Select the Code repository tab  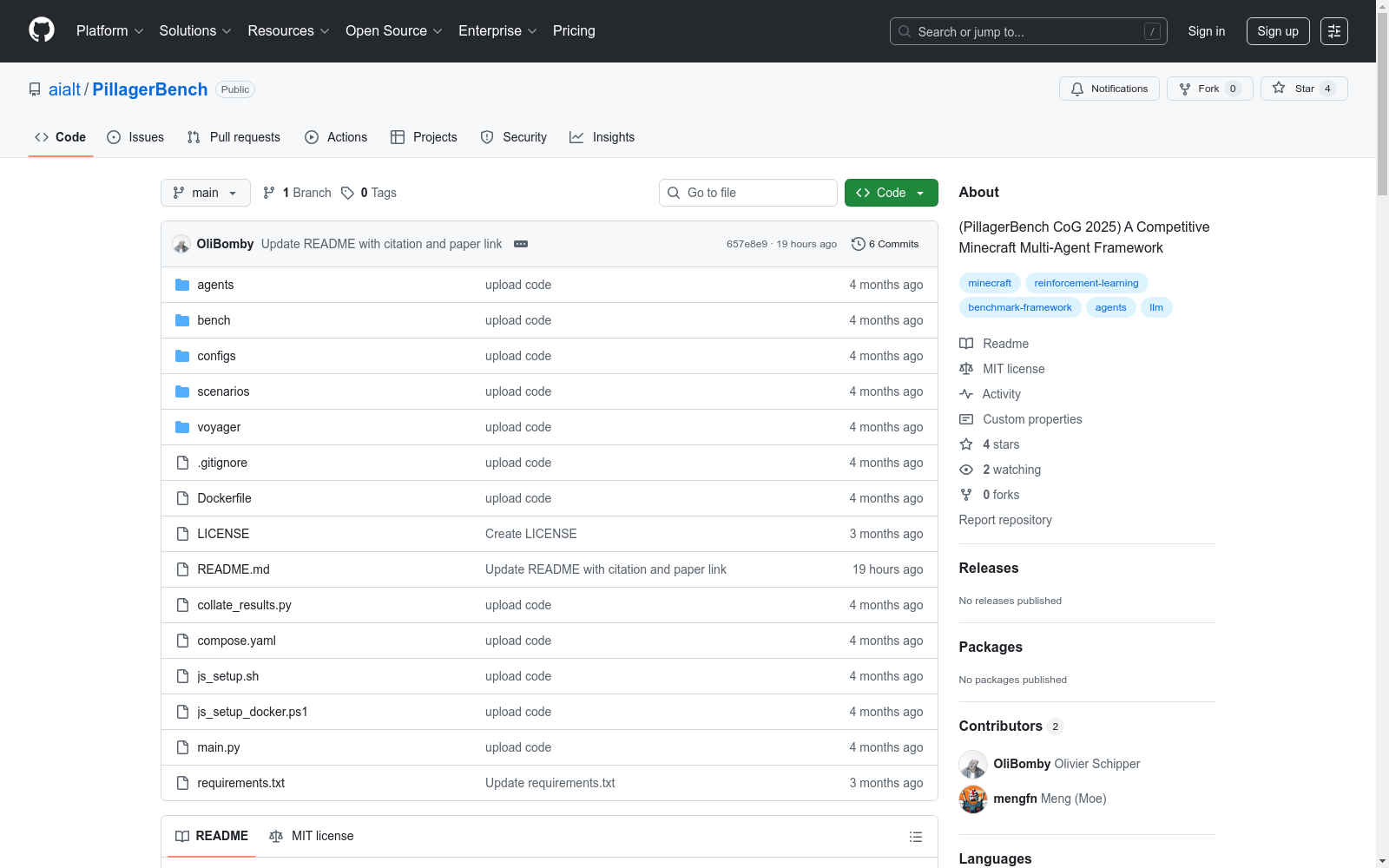coord(61,137)
